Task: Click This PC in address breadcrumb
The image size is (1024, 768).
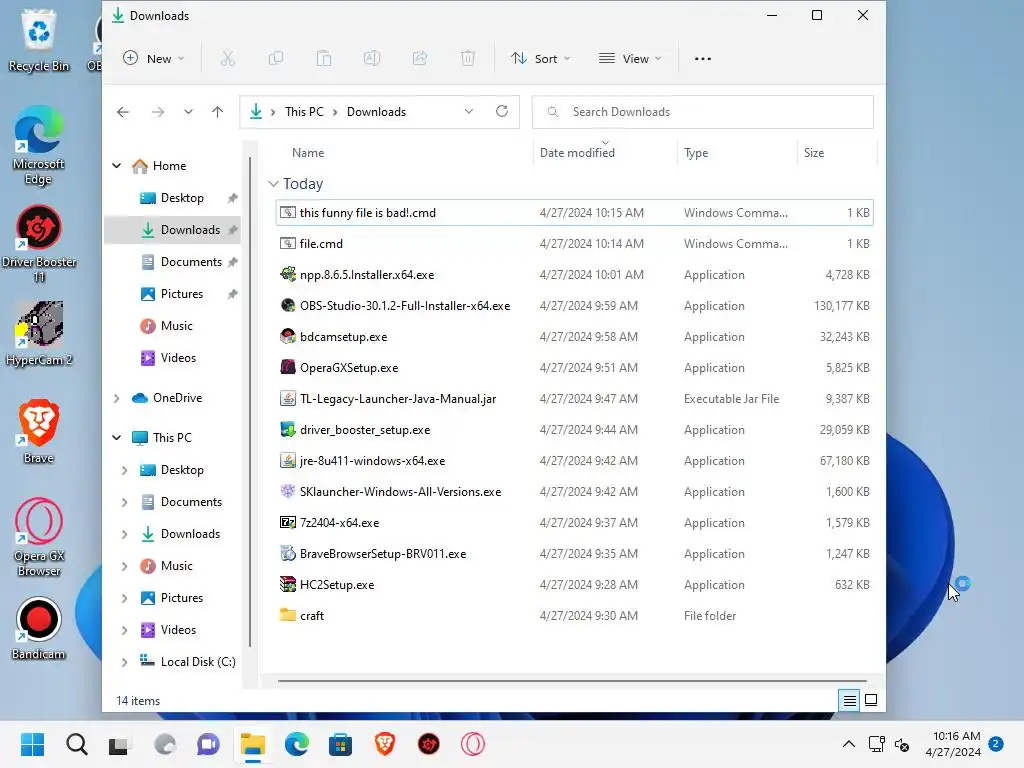Action: [x=304, y=112]
